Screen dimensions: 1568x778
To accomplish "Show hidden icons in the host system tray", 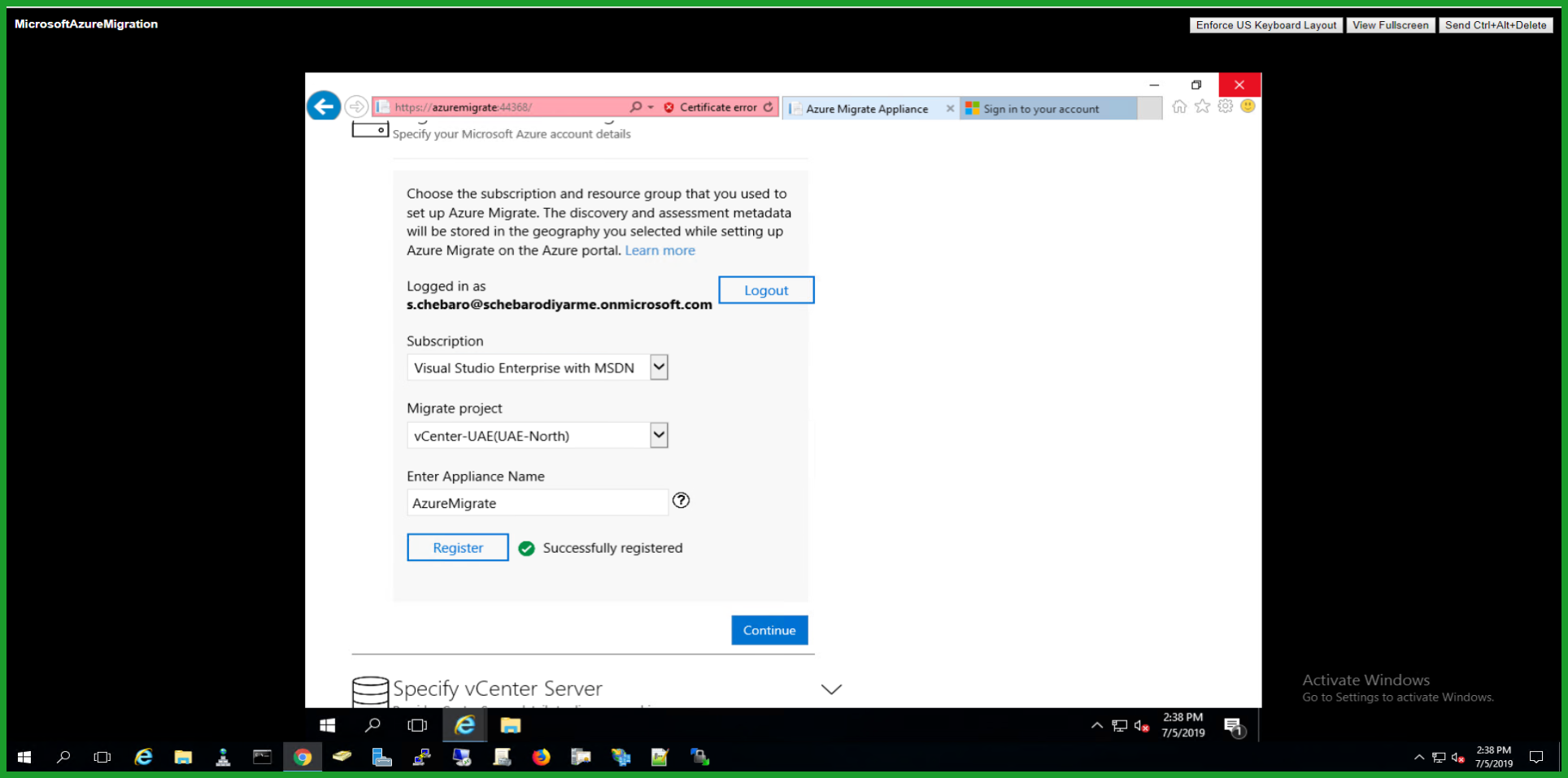I will (1418, 758).
